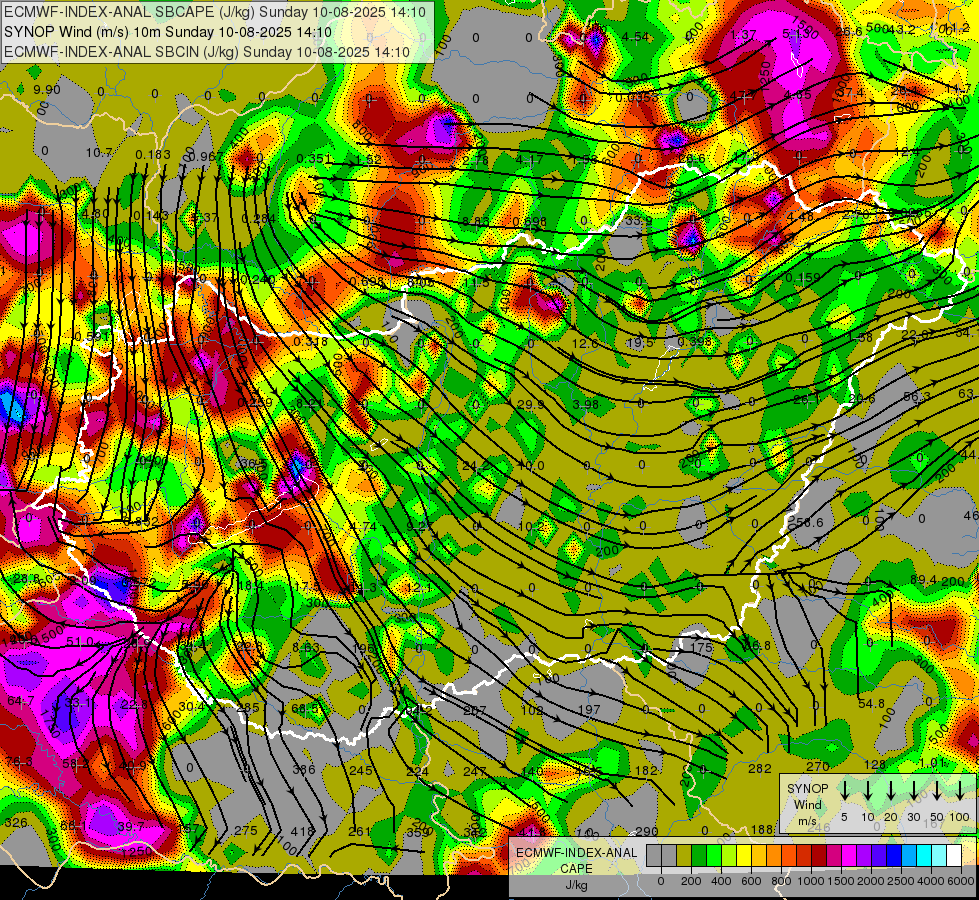Click the map value '0.591'
The width and height of the screenshot is (979, 900).
tap(92, 337)
